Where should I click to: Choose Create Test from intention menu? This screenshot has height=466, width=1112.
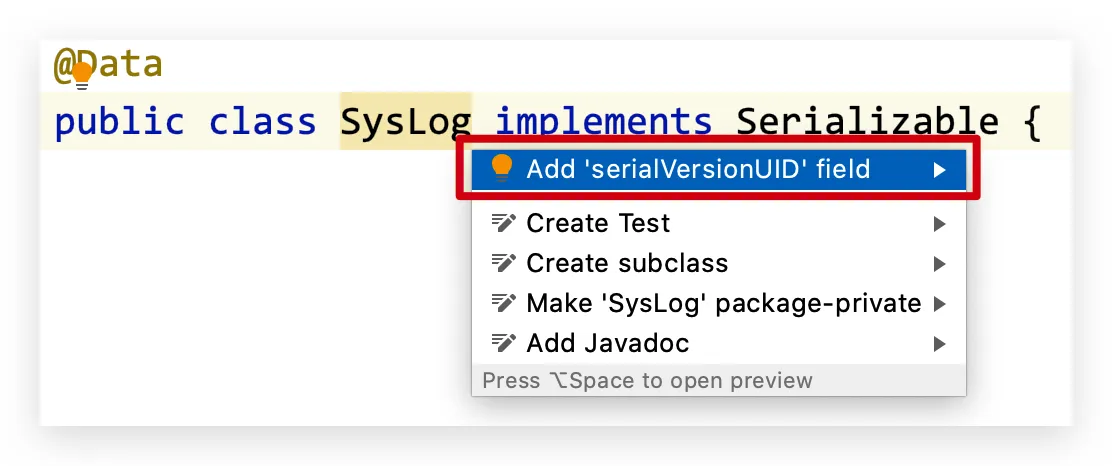tap(718, 223)
